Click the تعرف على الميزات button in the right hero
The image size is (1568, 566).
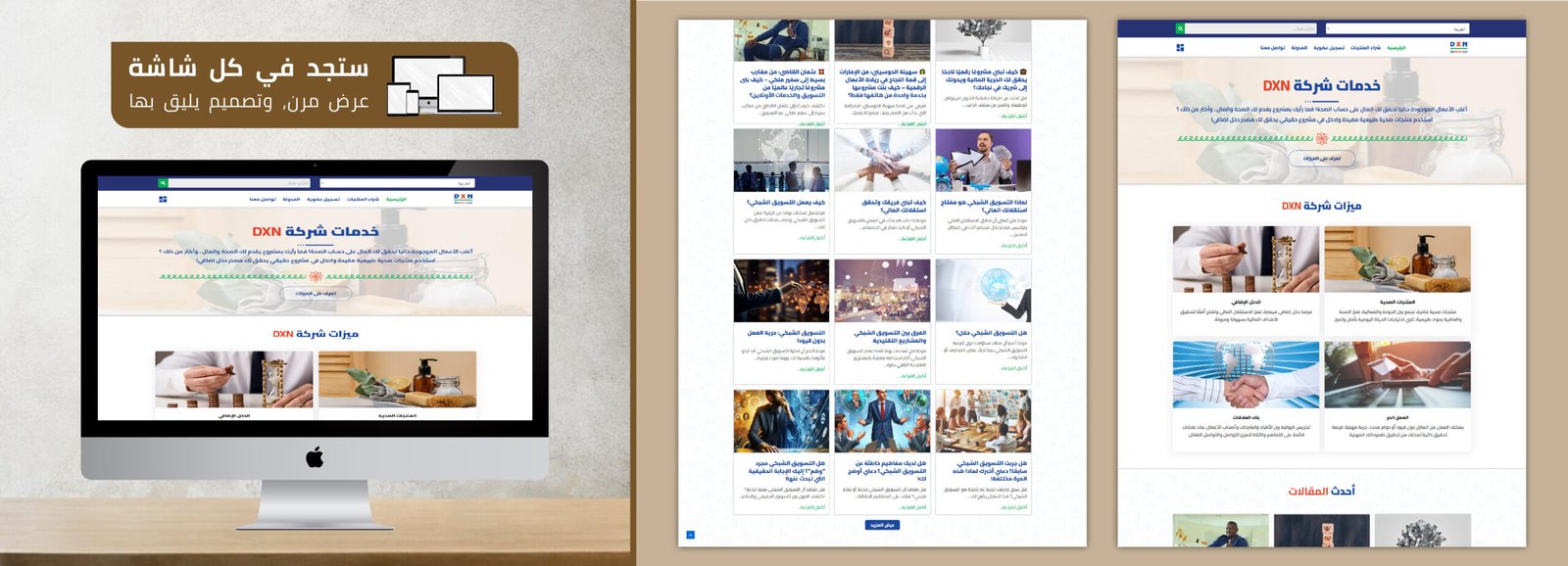[x=1321, y=159]
